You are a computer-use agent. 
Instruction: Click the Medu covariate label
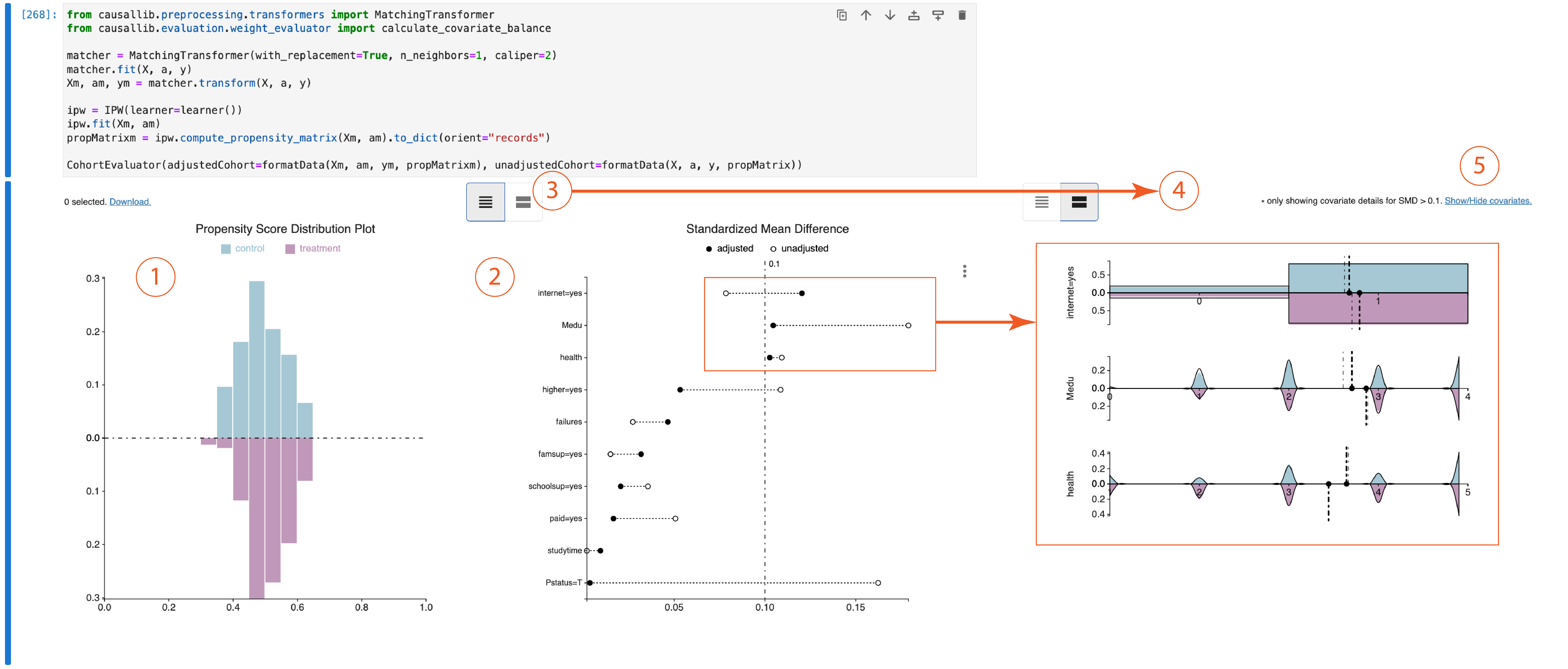tap(571, 325)
